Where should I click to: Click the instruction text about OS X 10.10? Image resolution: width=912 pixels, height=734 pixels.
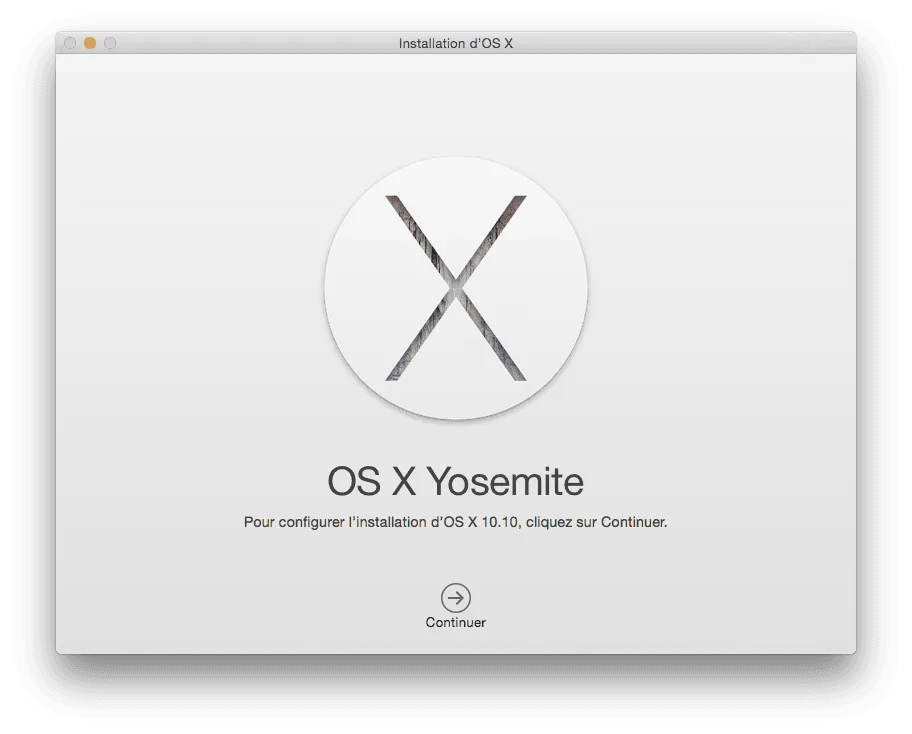click(x=456, y=521)
